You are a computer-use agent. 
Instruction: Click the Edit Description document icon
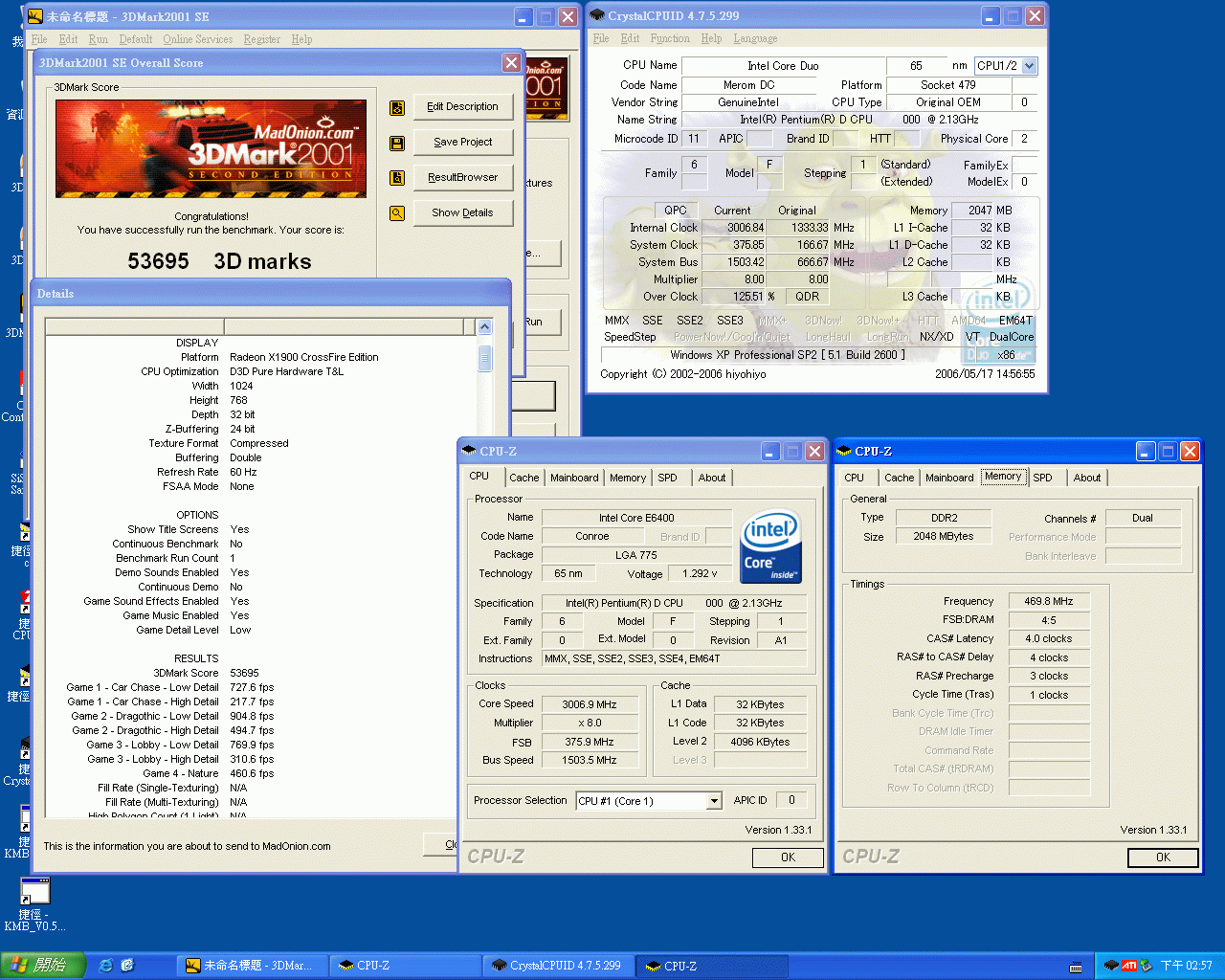pyautogui.click(x=397, y=108)
